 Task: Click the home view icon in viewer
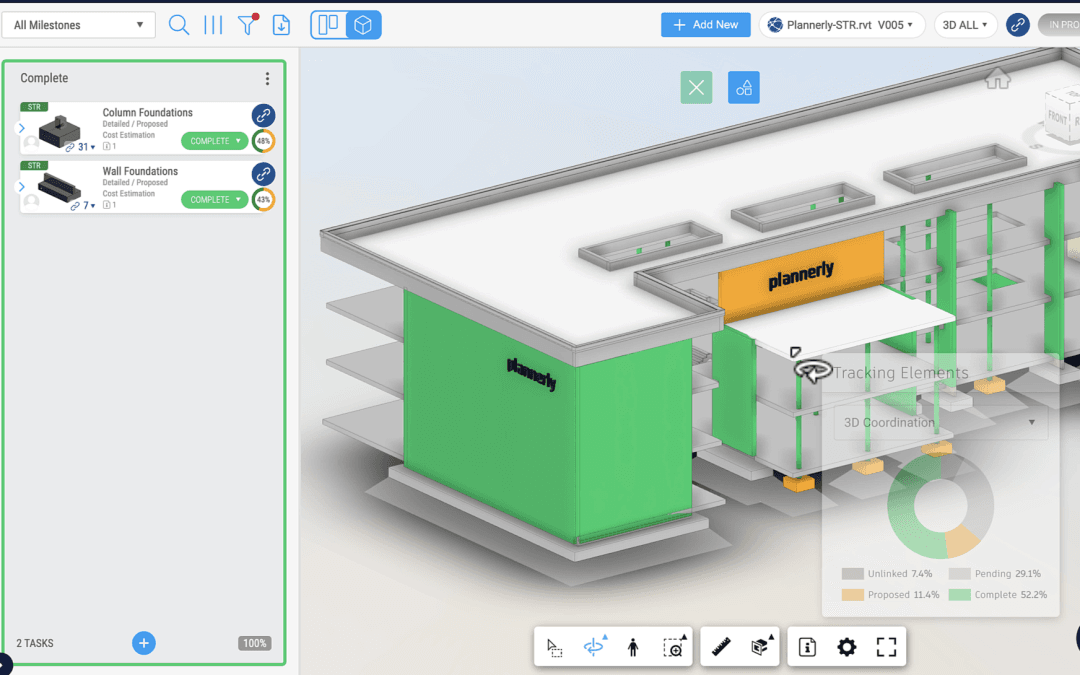(x=997, y=79)
